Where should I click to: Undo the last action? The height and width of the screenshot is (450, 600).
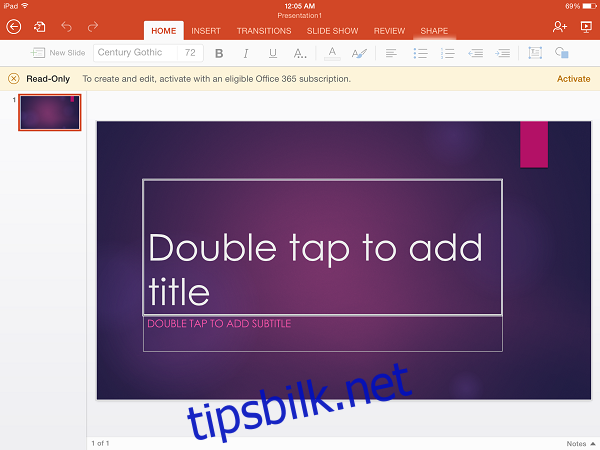(67, 27)
